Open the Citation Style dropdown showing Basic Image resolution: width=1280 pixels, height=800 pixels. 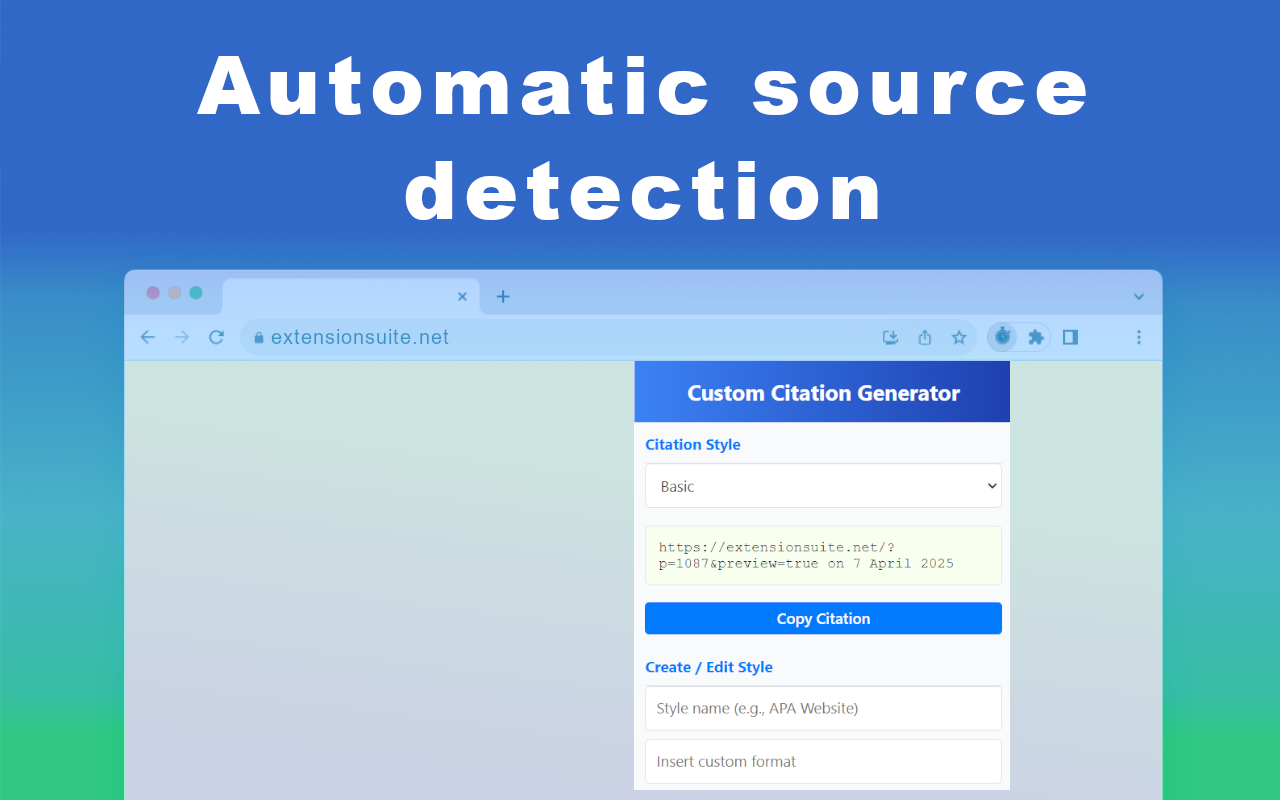coord(823,486)
